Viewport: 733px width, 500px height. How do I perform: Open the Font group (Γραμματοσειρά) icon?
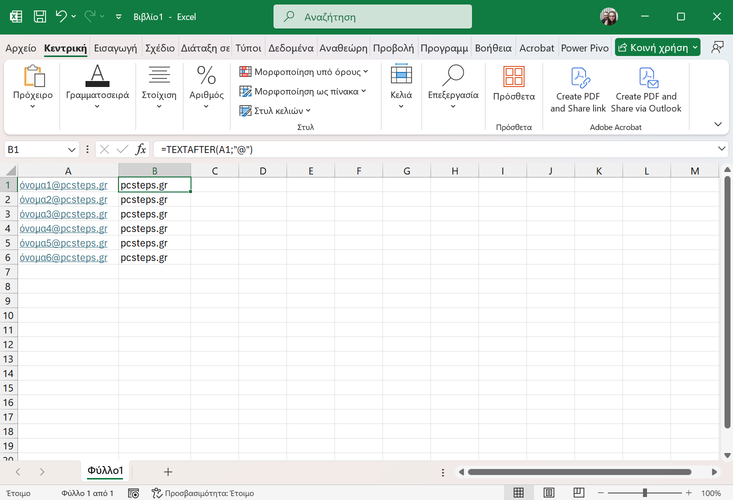(97, 77)
